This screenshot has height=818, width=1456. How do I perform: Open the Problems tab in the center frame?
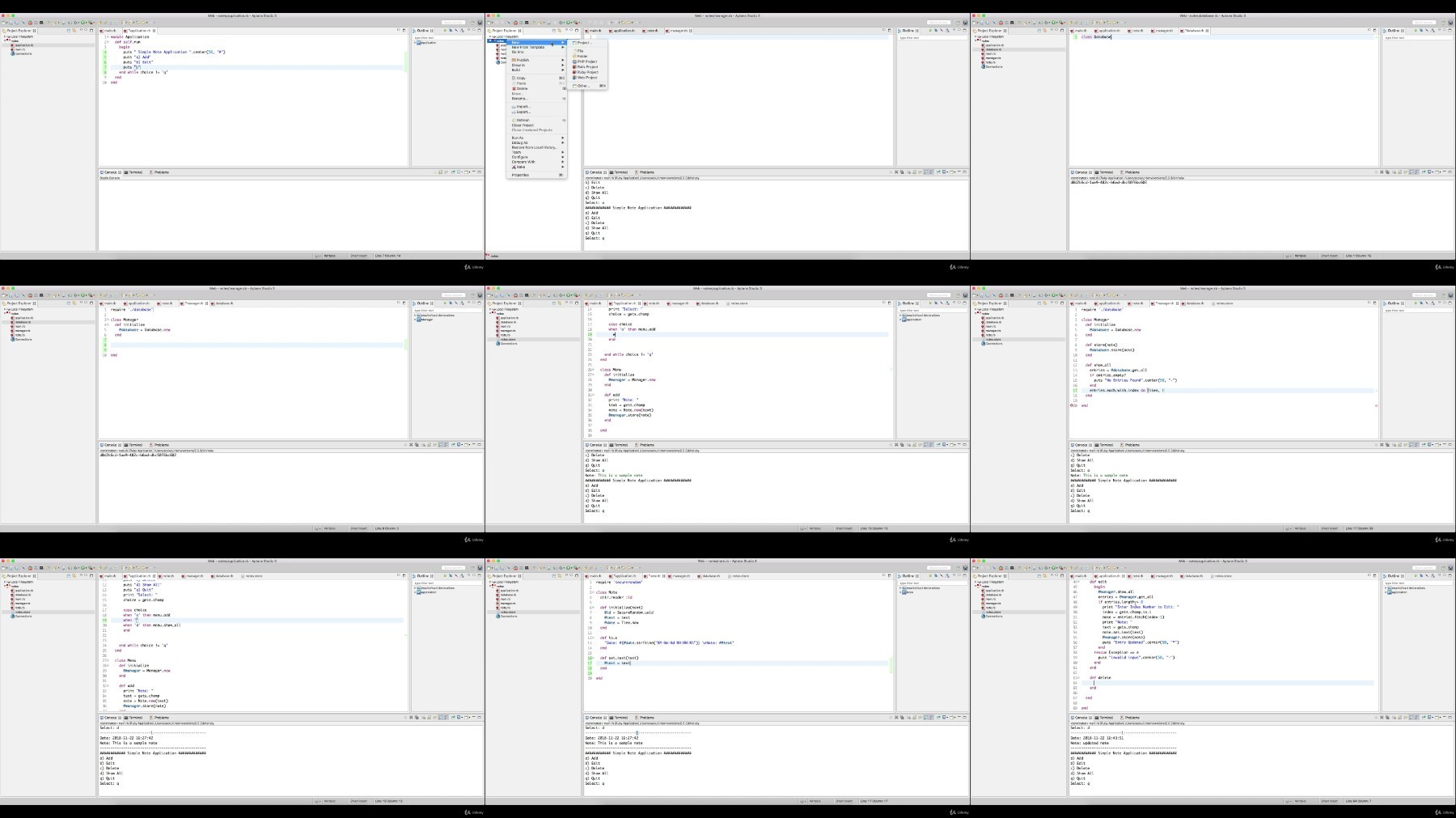(x=645, y=444)
